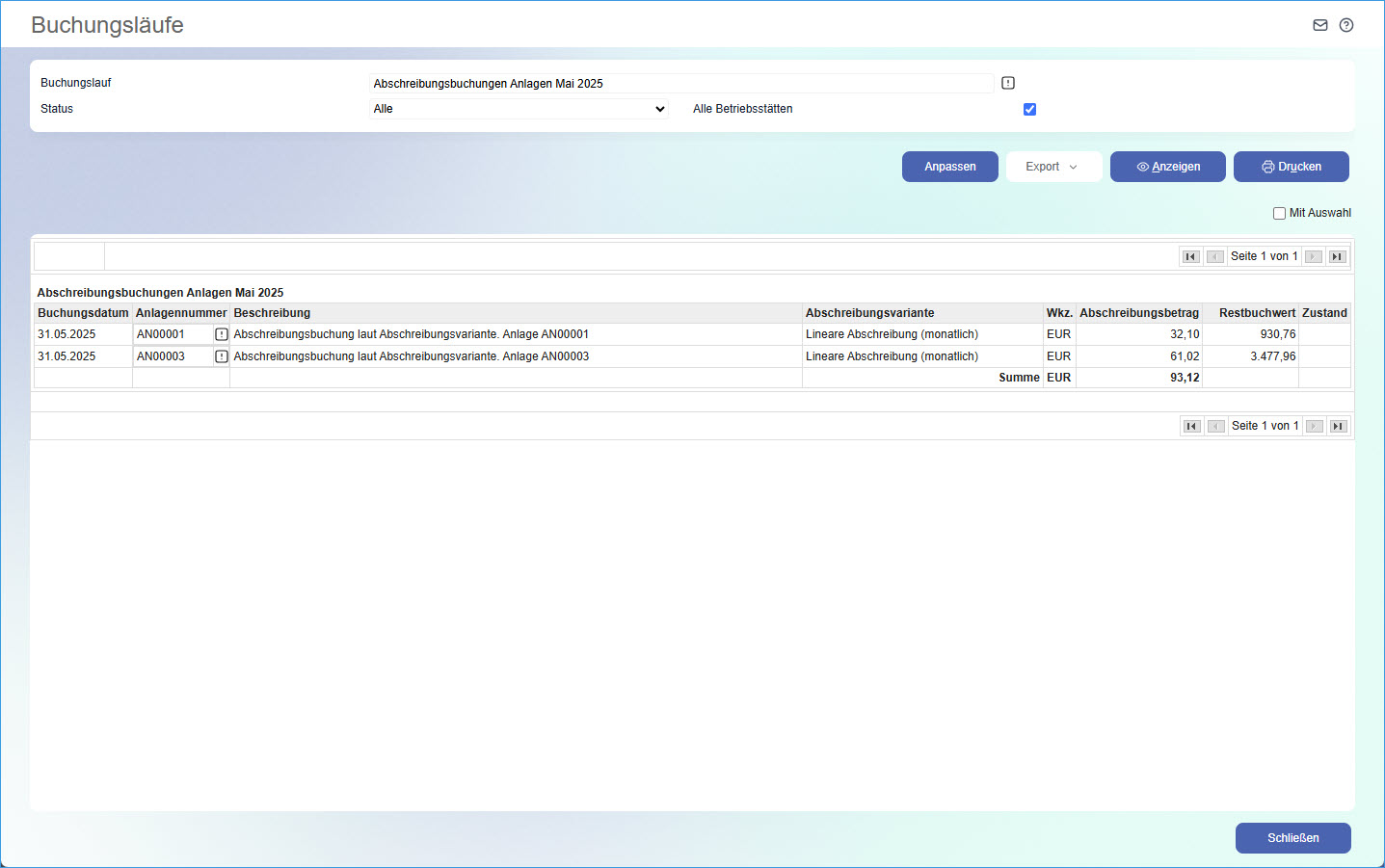Click the AN00003 Anlagennummer field
1385x868 pixels.
pyautogui.click(x=173, y=356)
